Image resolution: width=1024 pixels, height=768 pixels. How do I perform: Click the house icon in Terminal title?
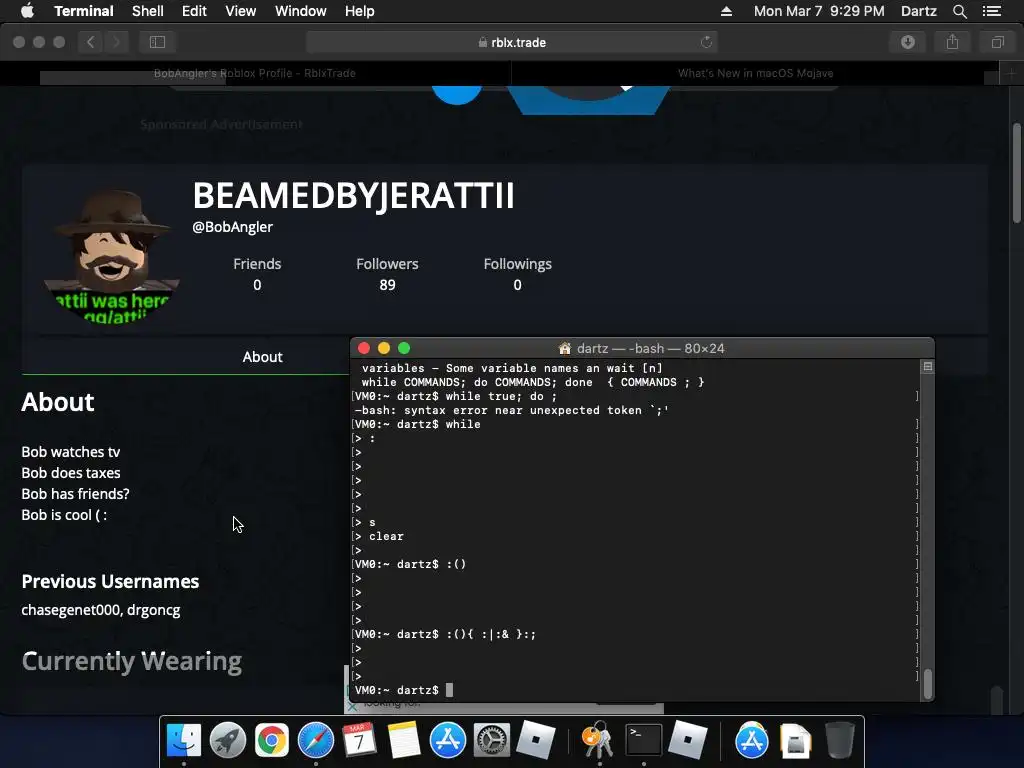pos(564,348)
